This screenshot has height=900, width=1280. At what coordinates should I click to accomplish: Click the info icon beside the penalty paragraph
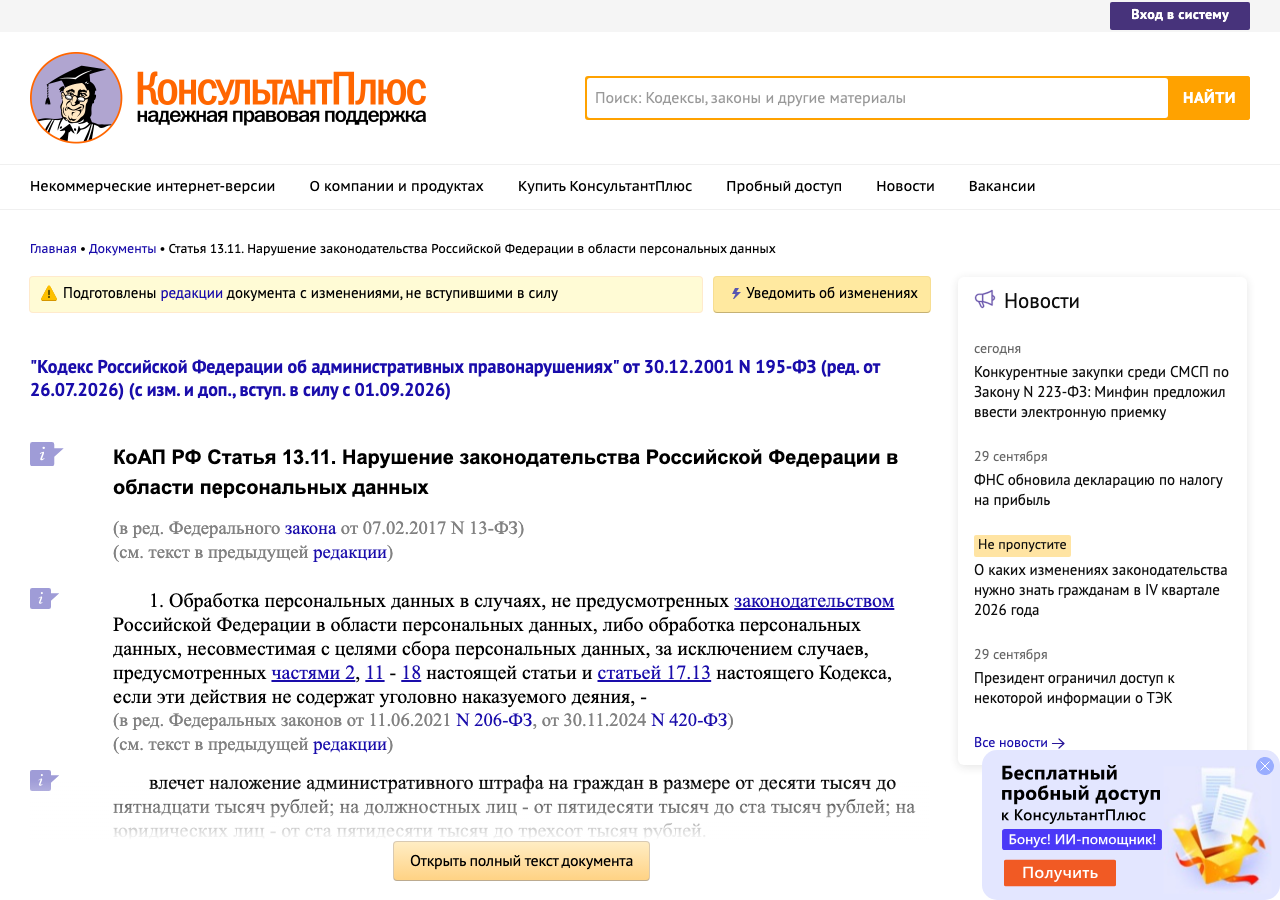point(44,780)
